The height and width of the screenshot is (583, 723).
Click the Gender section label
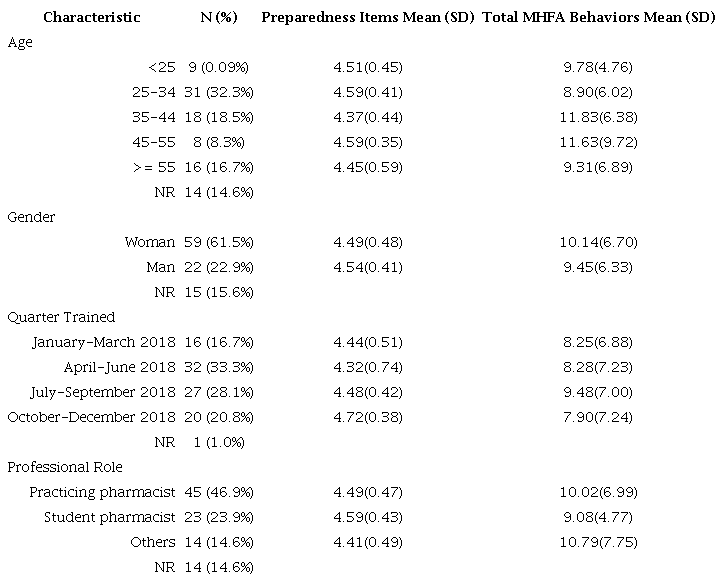tap(31, 217)
